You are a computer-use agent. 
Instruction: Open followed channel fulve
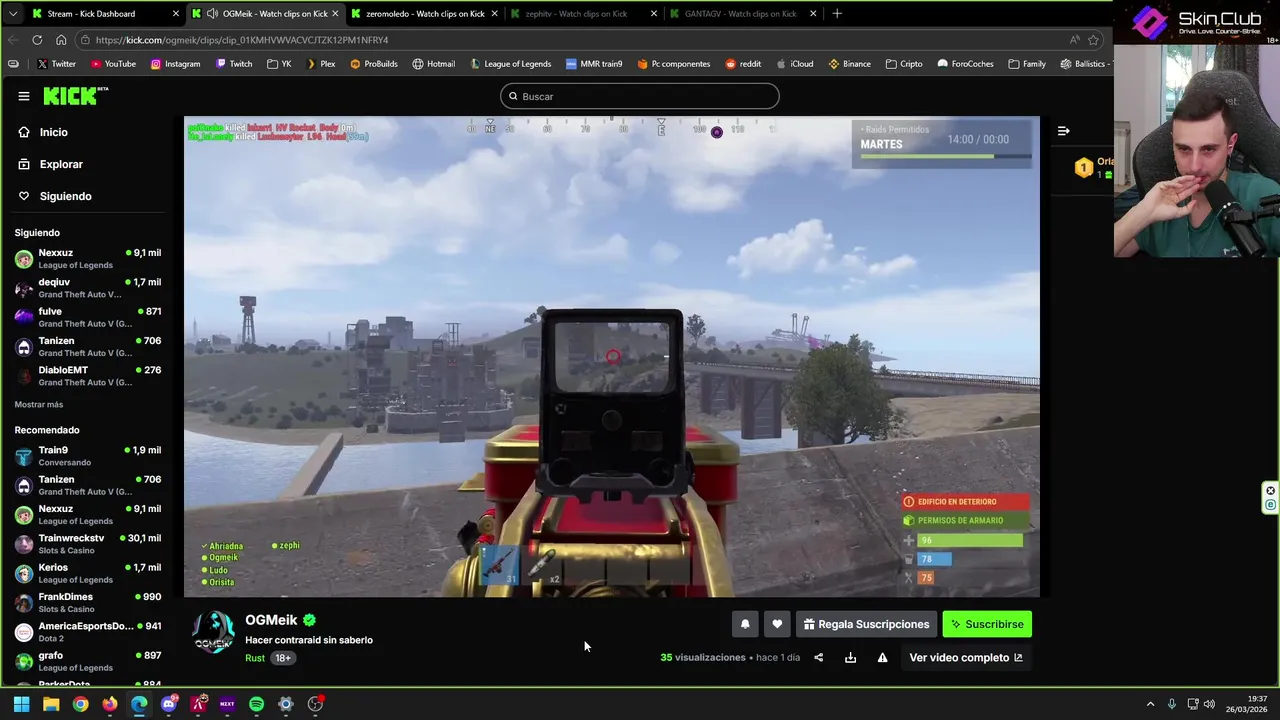click(88, 317)
